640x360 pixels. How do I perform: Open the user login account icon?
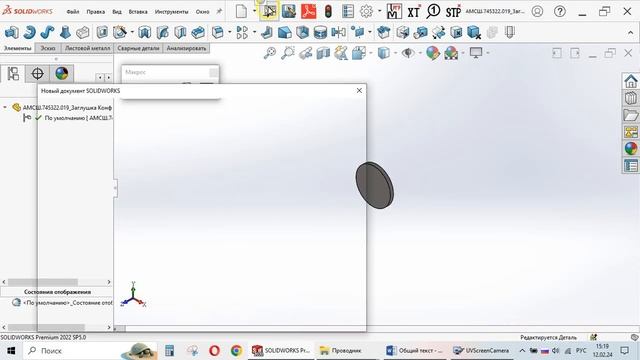point(537,11)
